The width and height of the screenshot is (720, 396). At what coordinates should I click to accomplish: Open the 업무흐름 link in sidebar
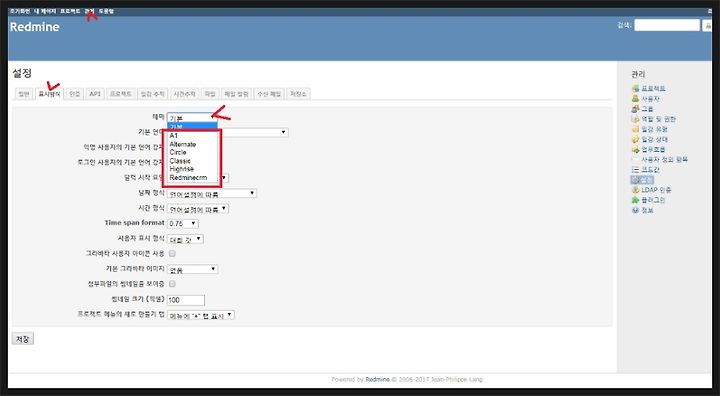point(653,149)
